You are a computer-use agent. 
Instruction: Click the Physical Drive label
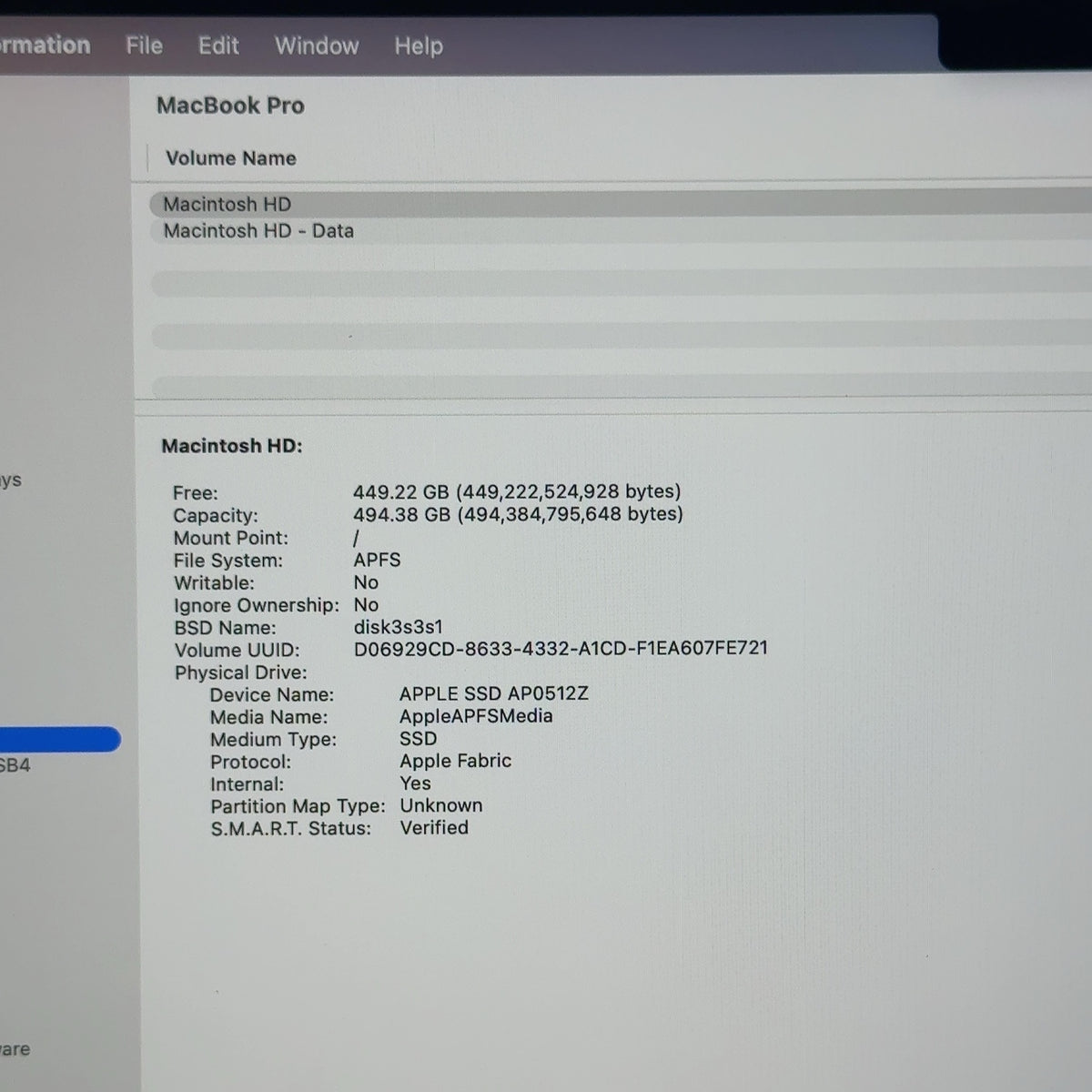coord(240,672)
